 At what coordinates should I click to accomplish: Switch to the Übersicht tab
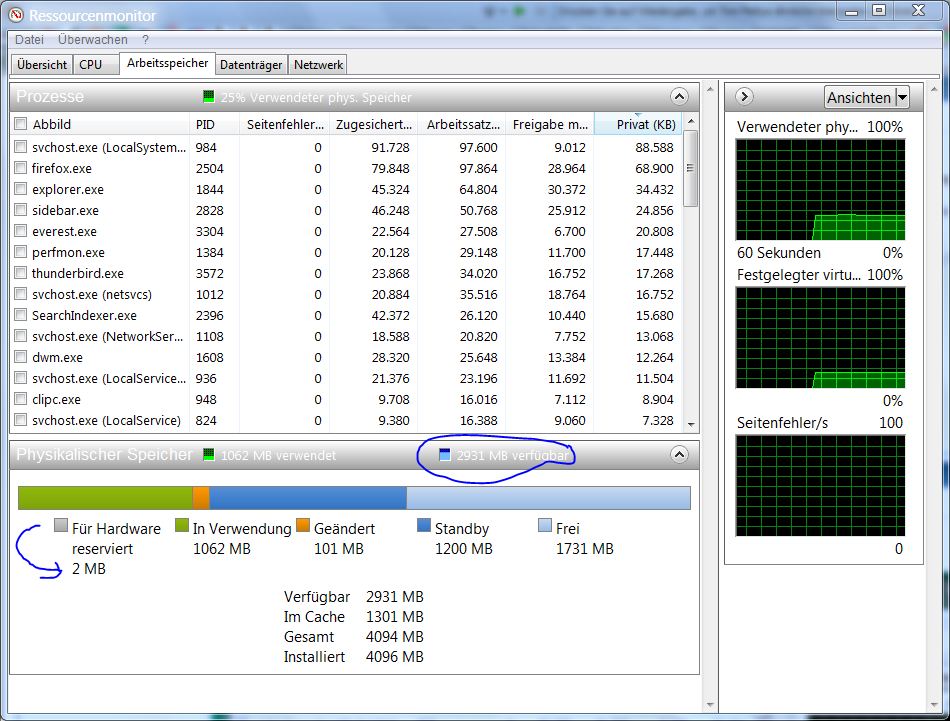[x=42, y=64]
